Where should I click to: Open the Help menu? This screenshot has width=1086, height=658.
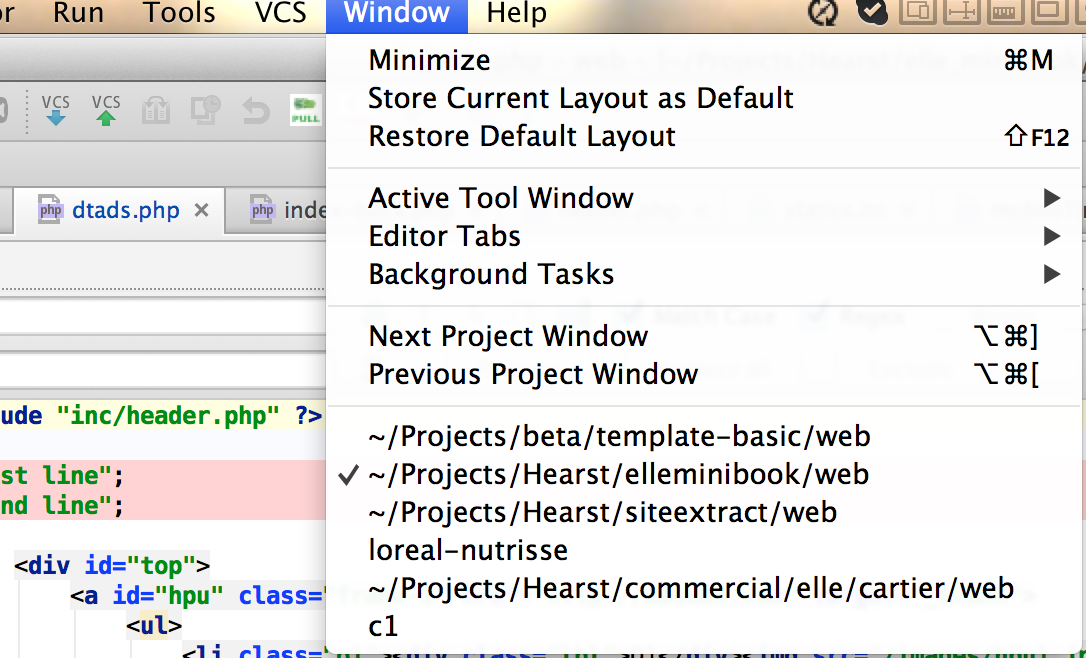click(517, 14)
